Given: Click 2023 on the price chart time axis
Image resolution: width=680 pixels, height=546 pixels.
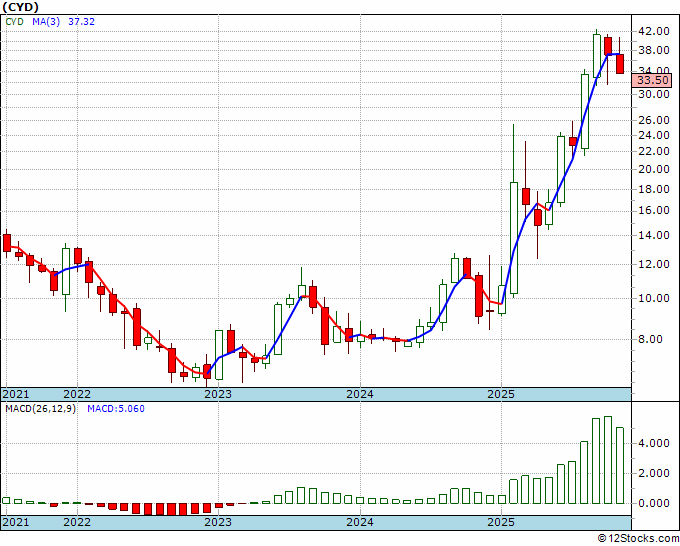Looking at the screenshot, I should click(x=218, y=394).
